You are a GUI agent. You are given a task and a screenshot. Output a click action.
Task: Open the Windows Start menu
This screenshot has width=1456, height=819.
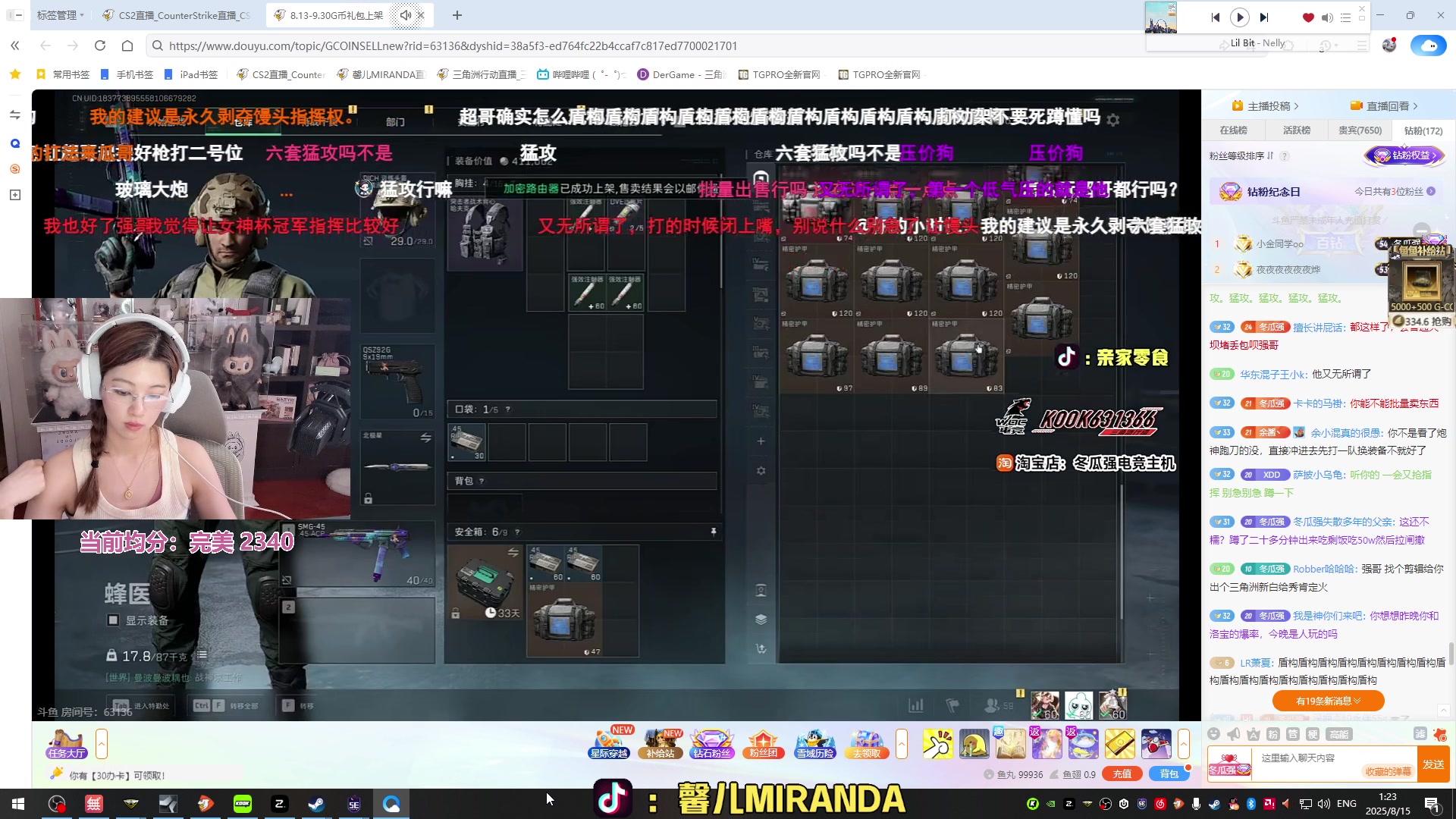tap(18, 804)
